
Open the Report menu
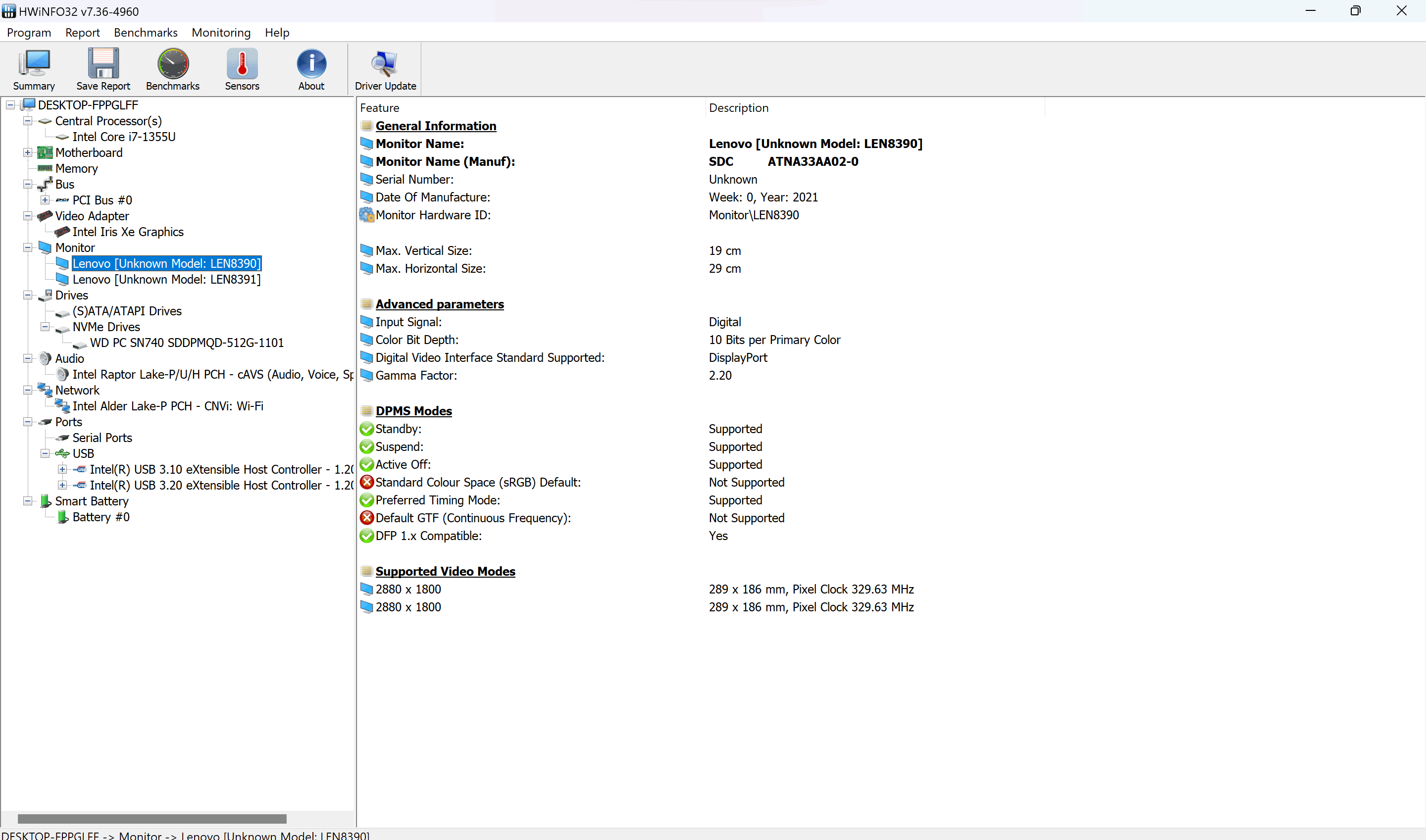pos(82,33)
